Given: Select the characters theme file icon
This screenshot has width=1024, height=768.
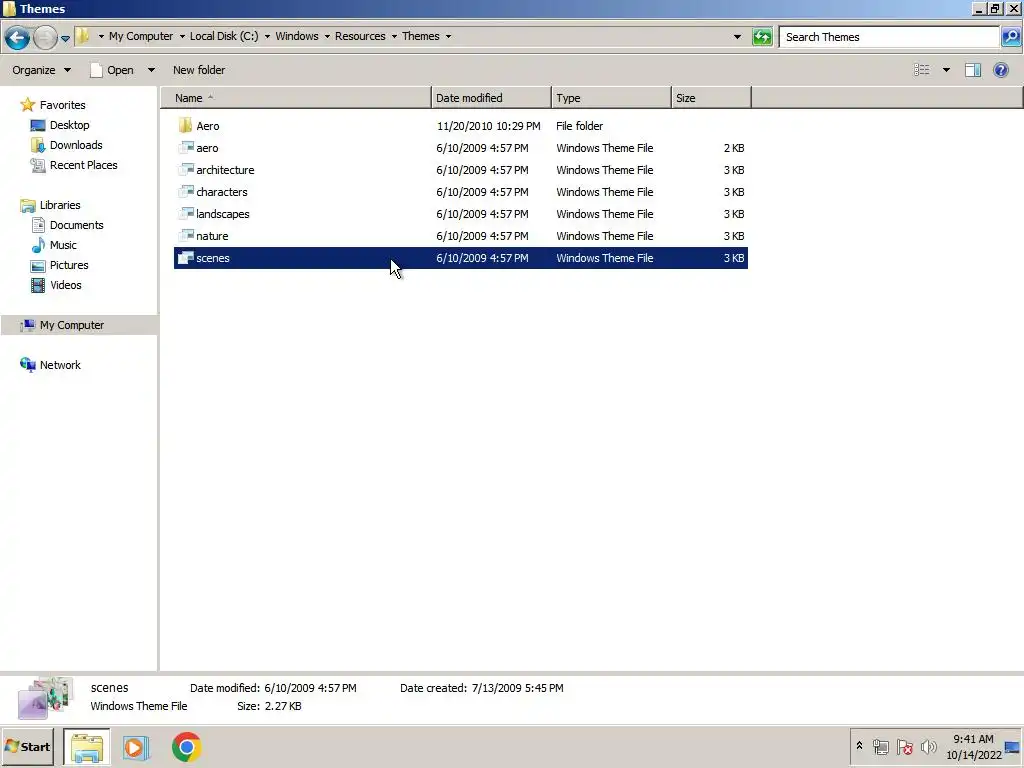Looking at the screenshot, I should [x=186, y=192].
